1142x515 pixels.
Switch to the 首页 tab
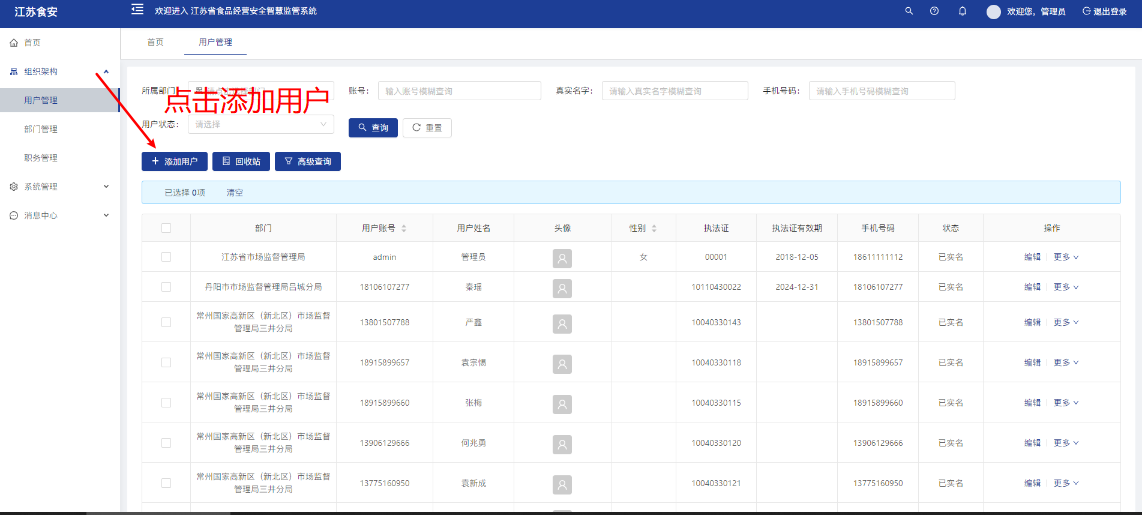pos(154,42)
